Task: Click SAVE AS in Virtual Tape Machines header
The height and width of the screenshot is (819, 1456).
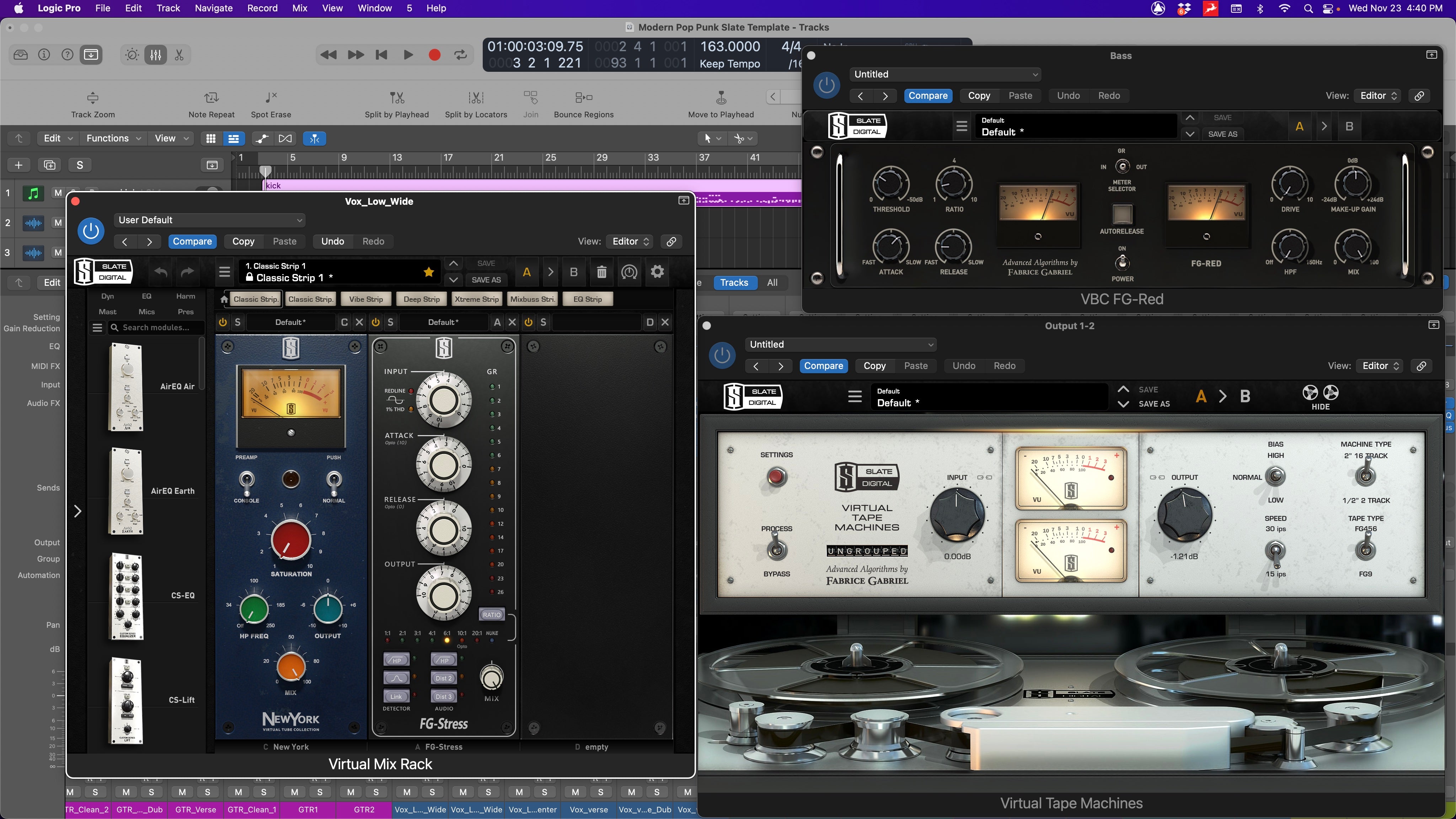Action: [1155, 403]
